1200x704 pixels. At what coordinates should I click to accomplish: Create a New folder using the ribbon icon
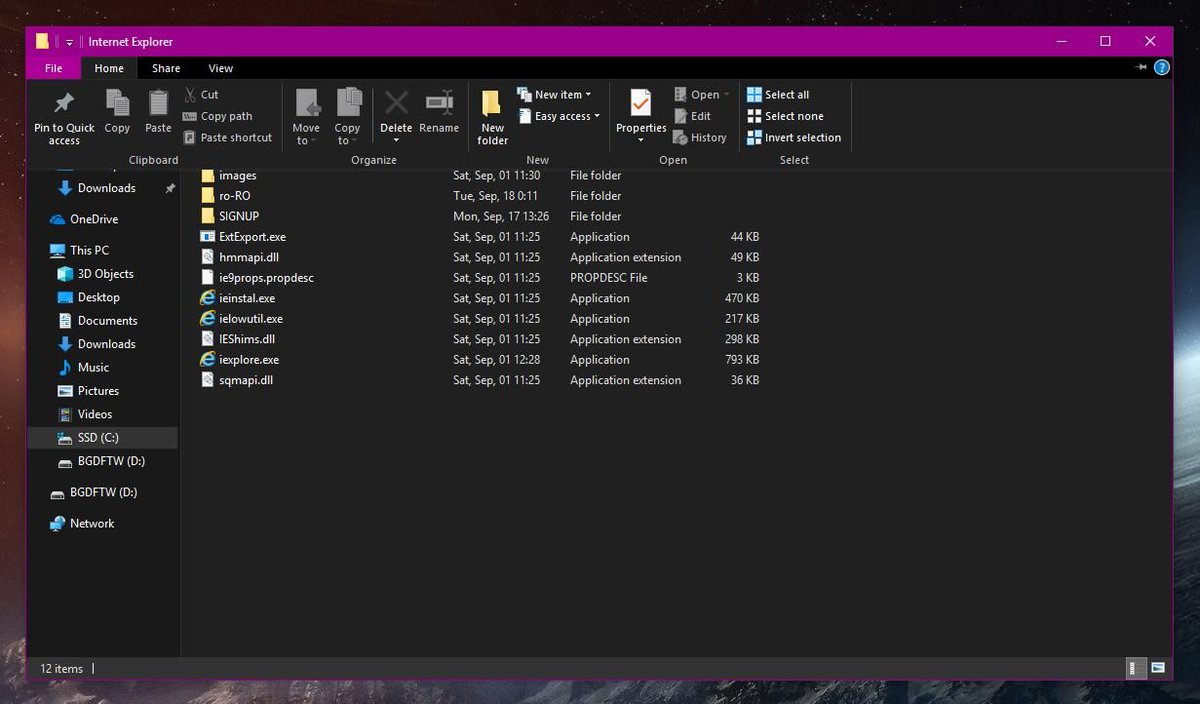491,110
